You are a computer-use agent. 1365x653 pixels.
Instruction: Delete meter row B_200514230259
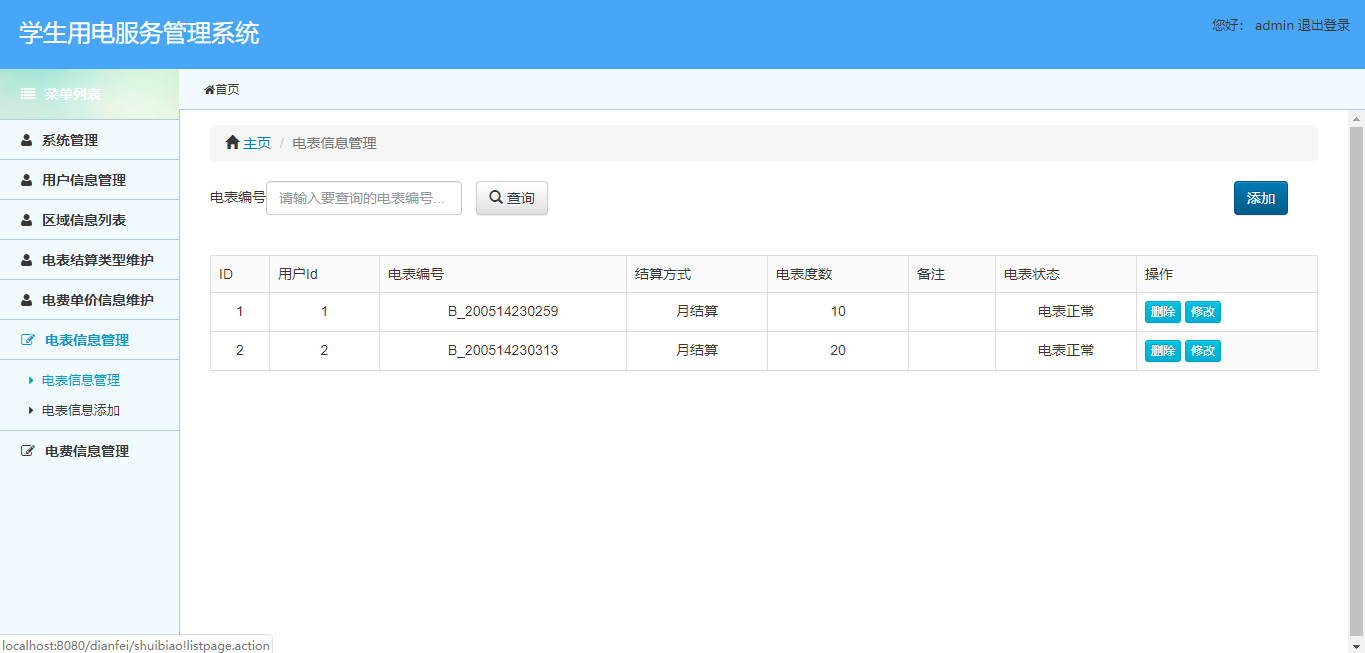click(1163, 312)
